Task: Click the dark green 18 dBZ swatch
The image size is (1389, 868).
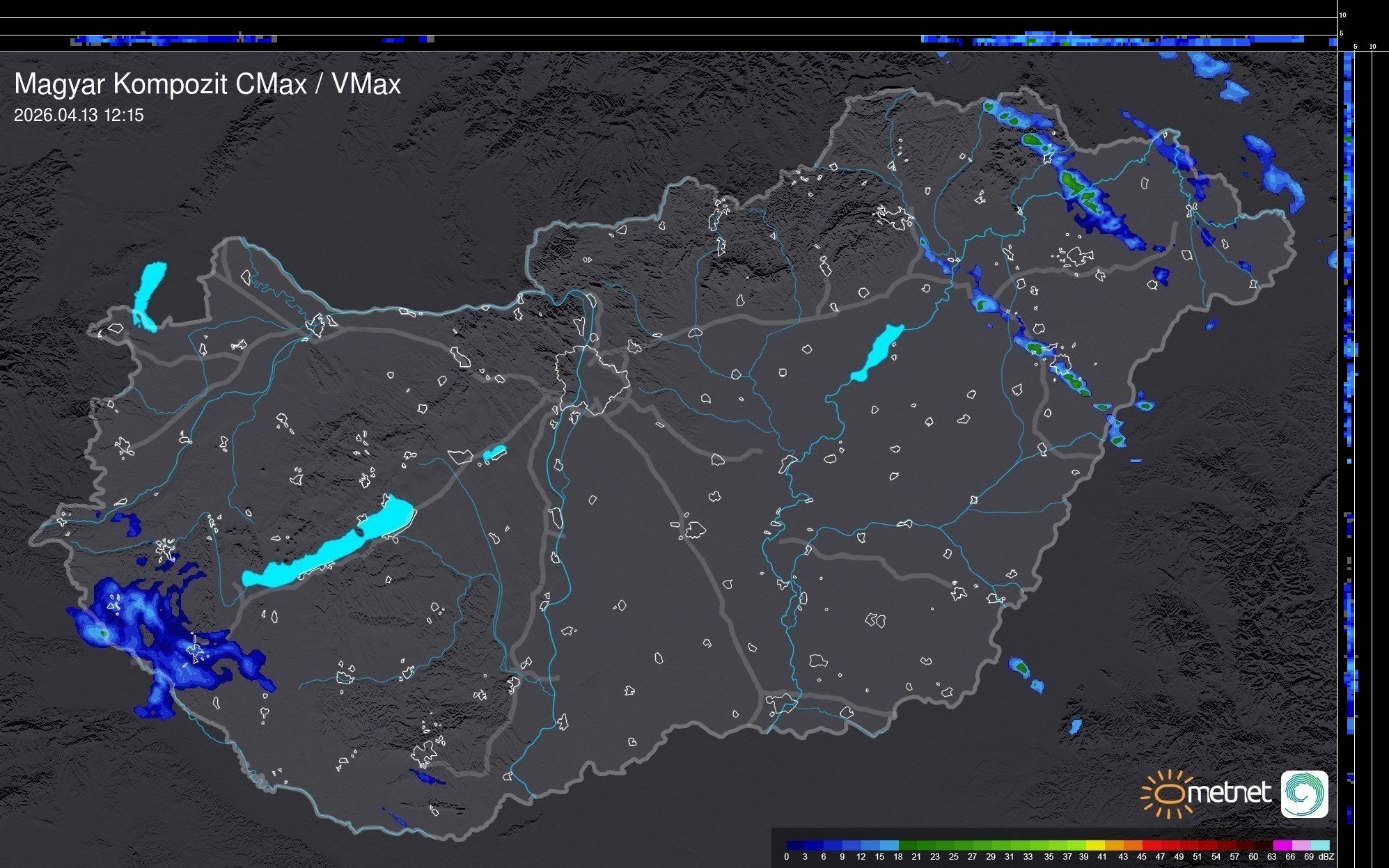Action: click(x=908, y=845)
